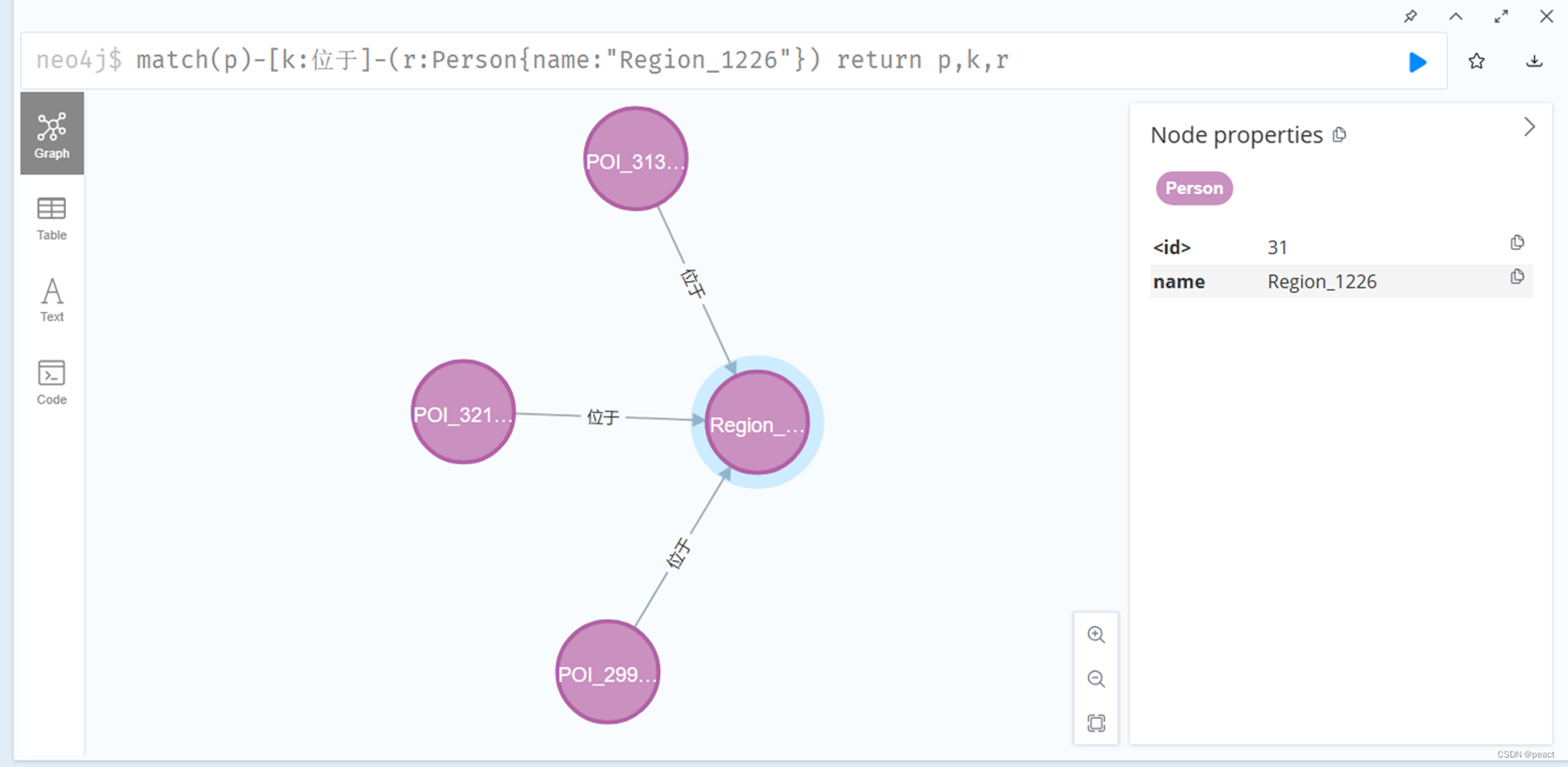Zoom in on the graph
Viewport: 1568px width, 767px height.
(1096, 635)
